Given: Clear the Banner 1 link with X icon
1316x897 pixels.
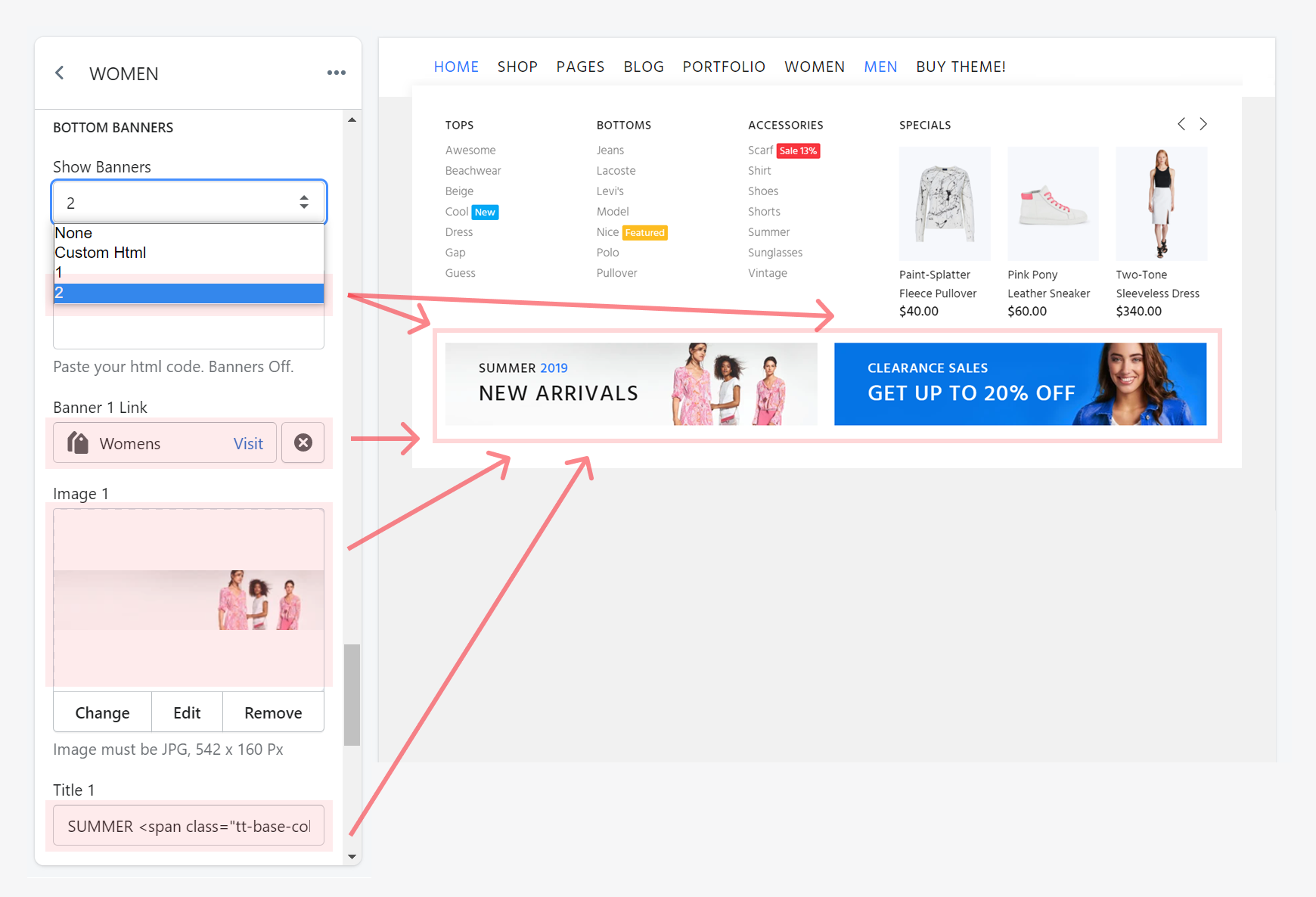Looking at the screenshot, I should (x=303, y=442).
